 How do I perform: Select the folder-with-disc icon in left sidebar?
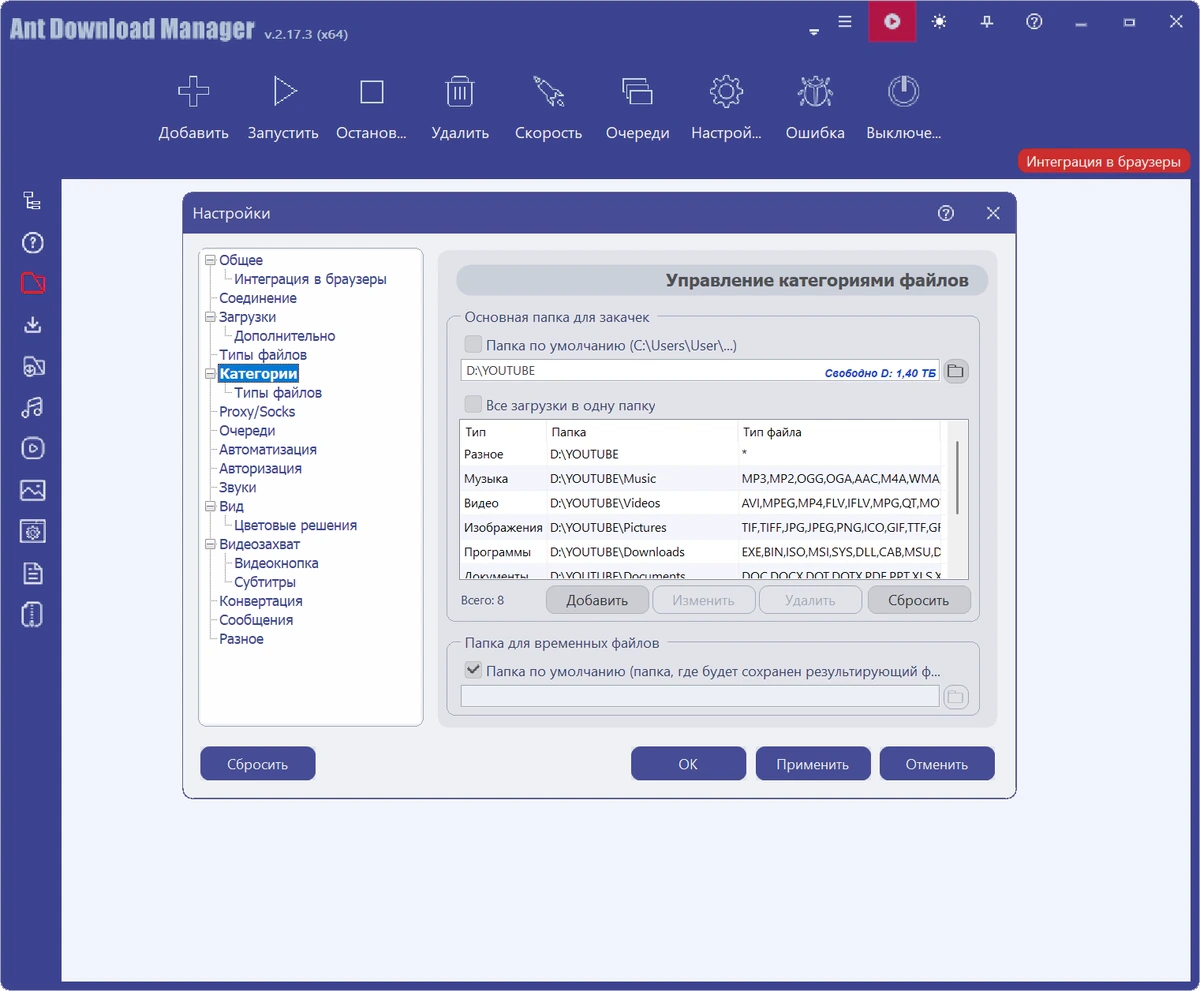coord(32,366)
